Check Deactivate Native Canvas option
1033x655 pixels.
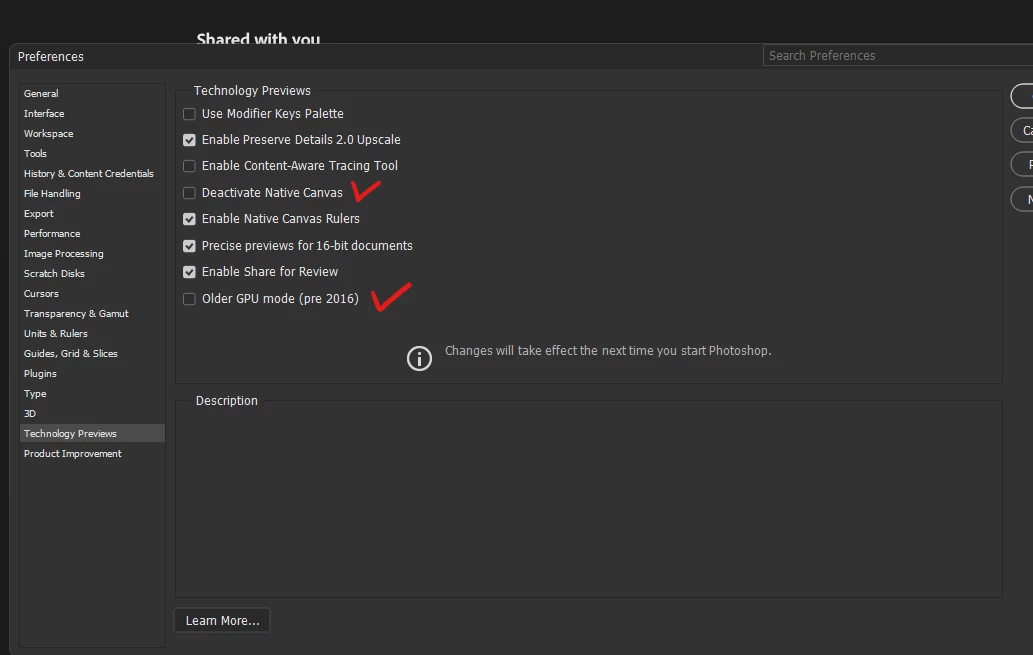[x=189, y=193]
